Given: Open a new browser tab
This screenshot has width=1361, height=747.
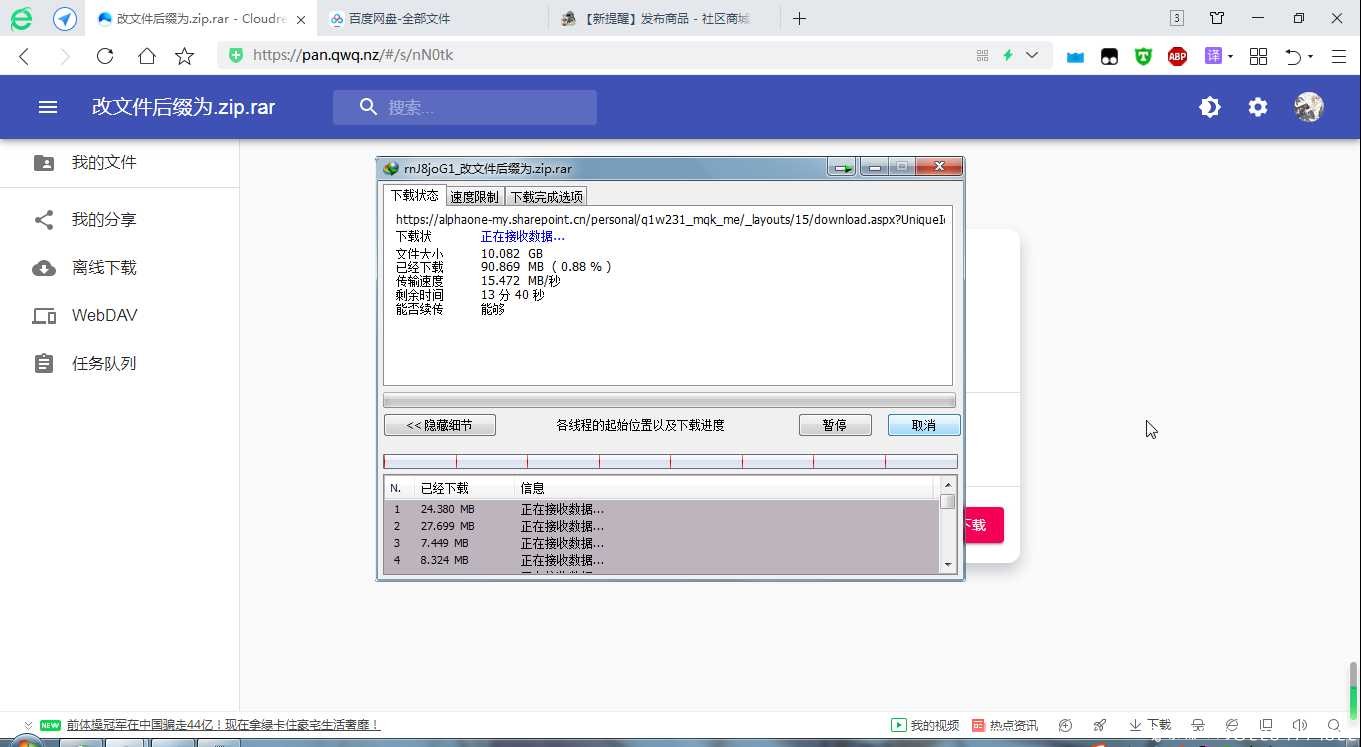Looking at the screenshot, I should pos(799,18).
